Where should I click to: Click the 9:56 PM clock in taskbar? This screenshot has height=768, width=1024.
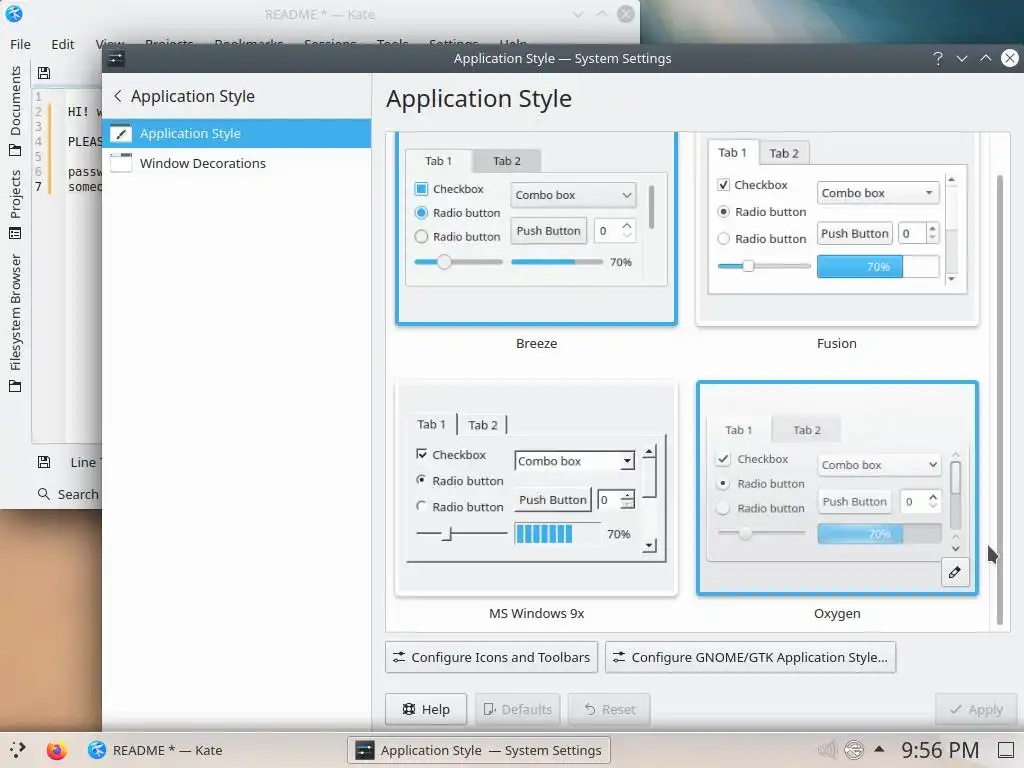pos(940,750)
